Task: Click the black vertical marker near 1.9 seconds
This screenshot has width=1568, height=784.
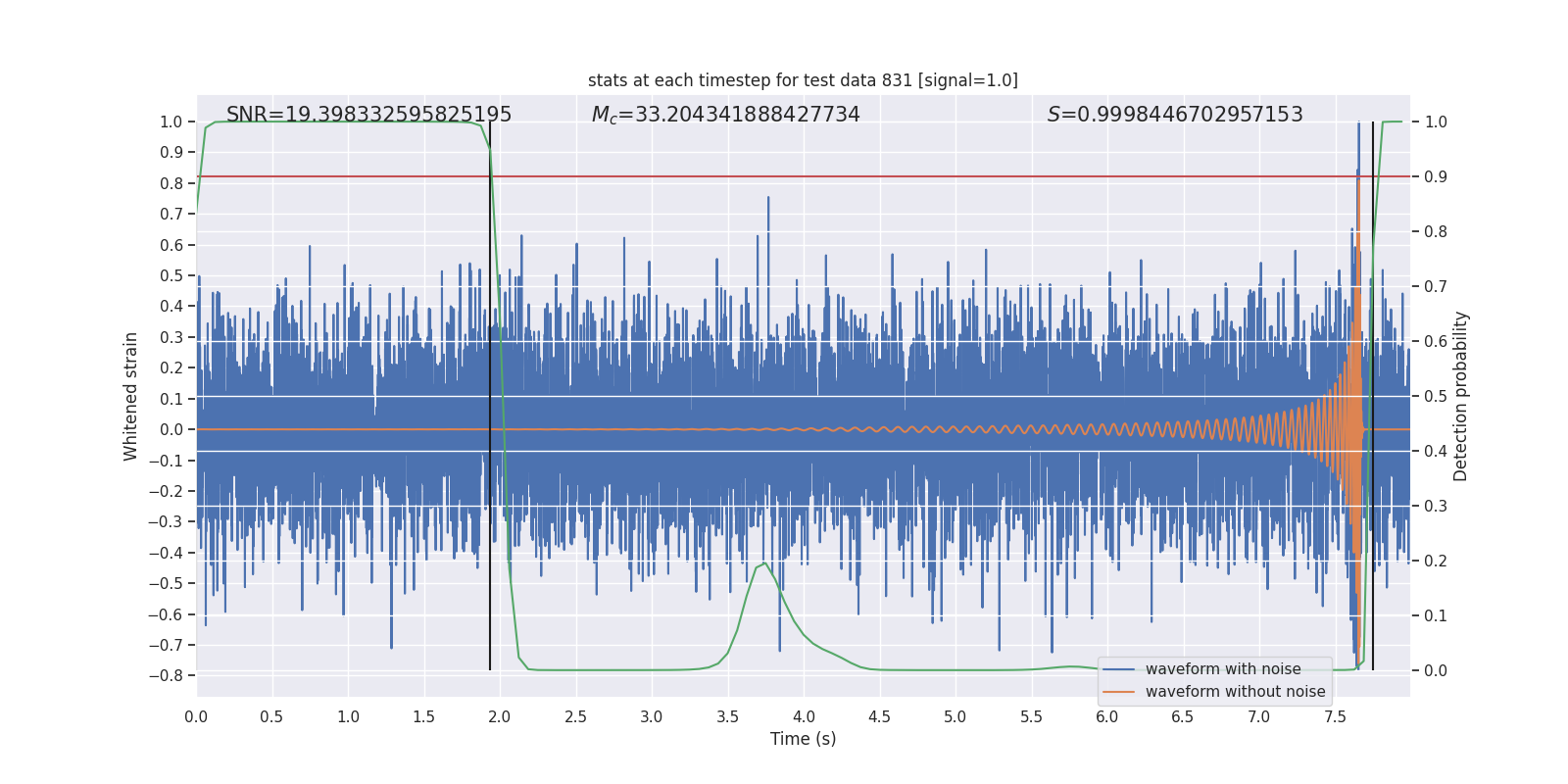Action: pyautogui.click(x=490, y=396)
